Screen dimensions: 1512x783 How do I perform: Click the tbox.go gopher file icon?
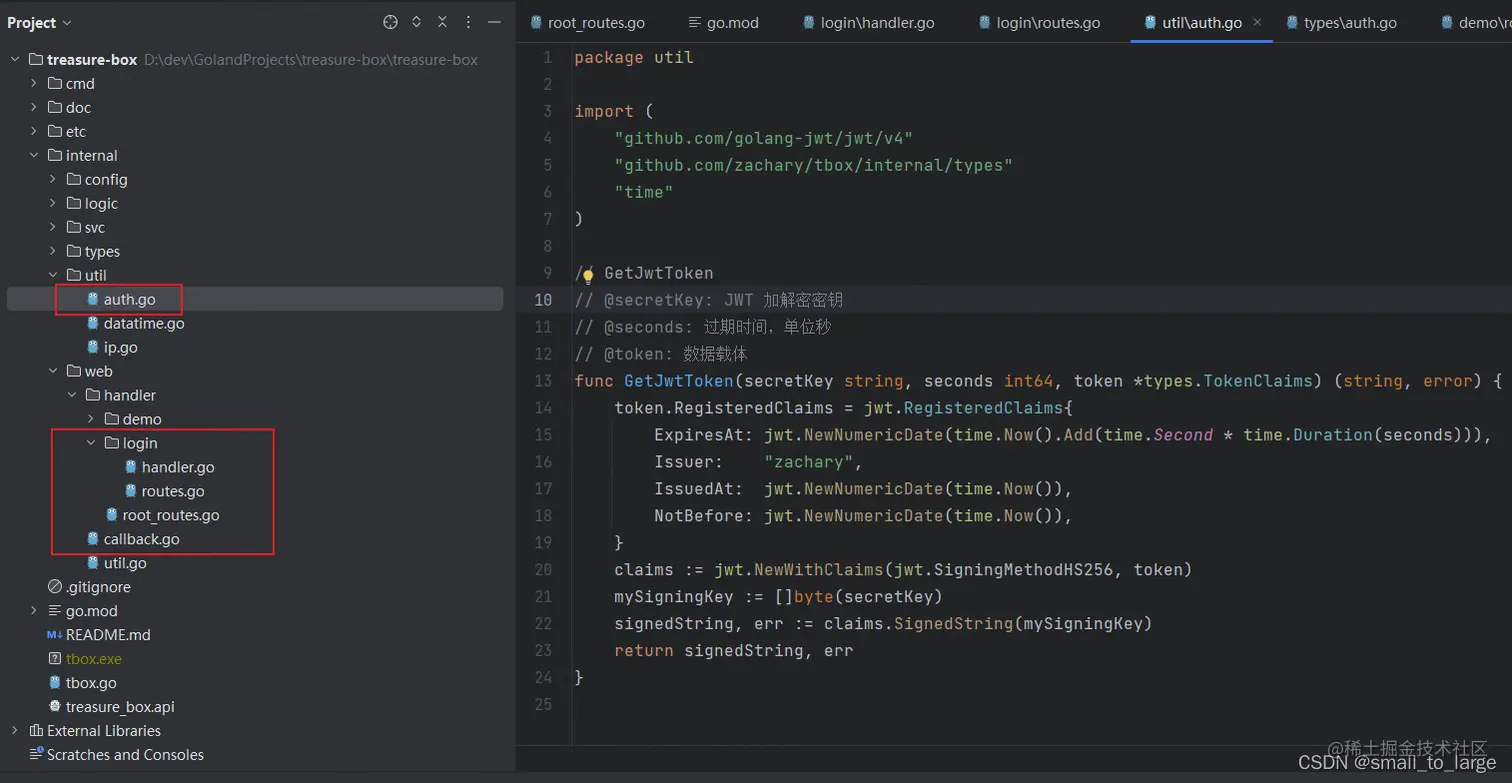pyautogui.click(x=55, y=683)
